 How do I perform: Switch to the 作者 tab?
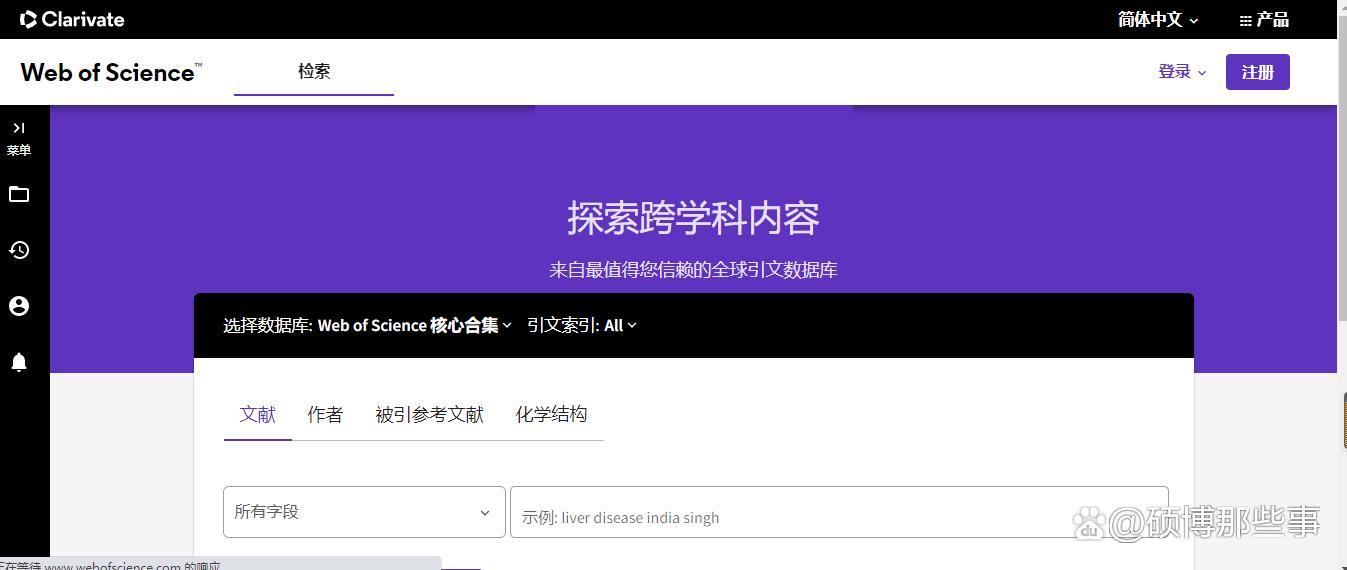[x=325, y=414]
